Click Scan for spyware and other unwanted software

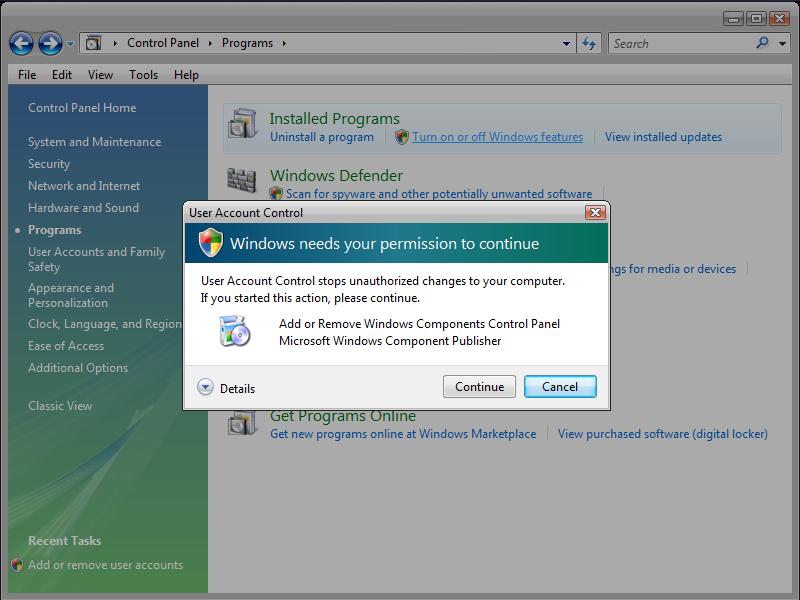(439, 194)
